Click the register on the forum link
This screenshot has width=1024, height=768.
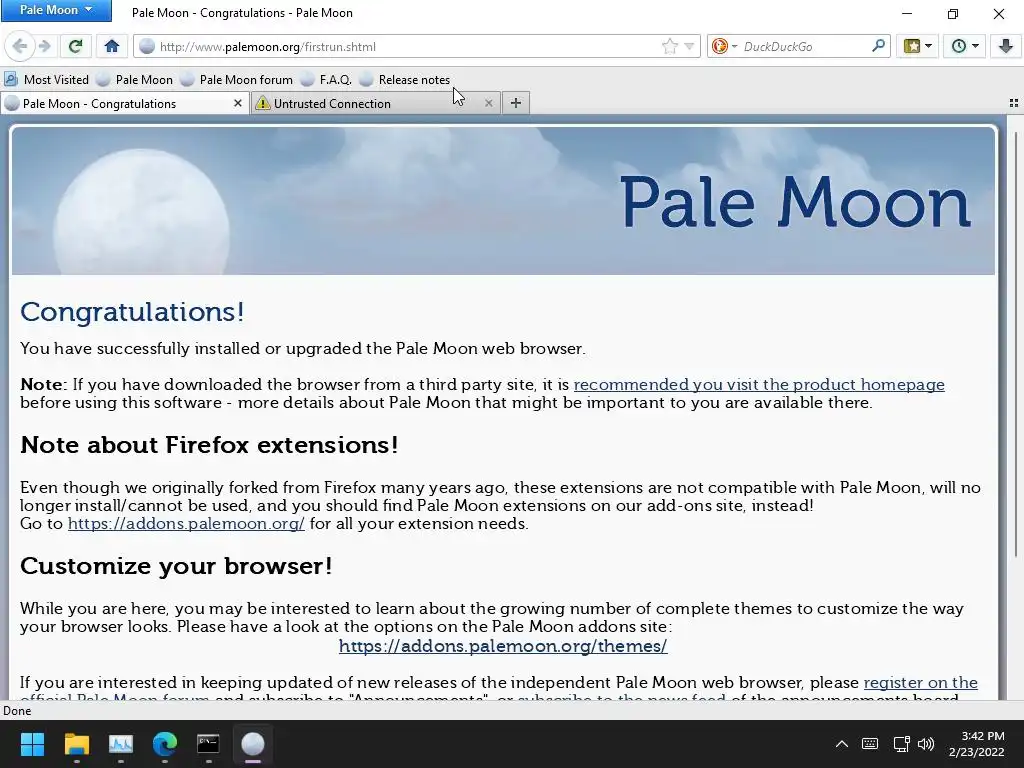pyautogui.click(x=920, y=682)
